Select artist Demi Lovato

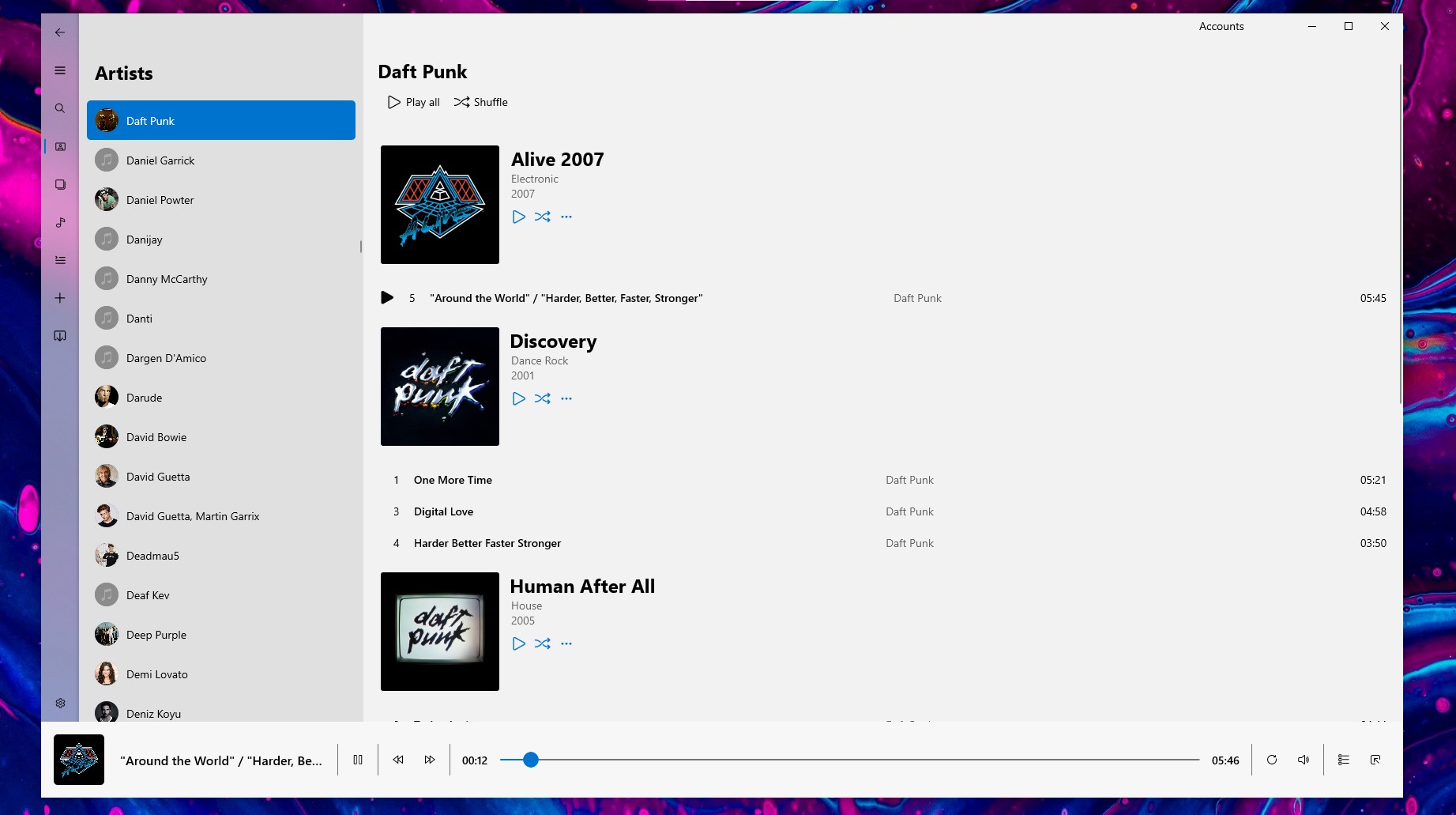click(x=221, y=674)
